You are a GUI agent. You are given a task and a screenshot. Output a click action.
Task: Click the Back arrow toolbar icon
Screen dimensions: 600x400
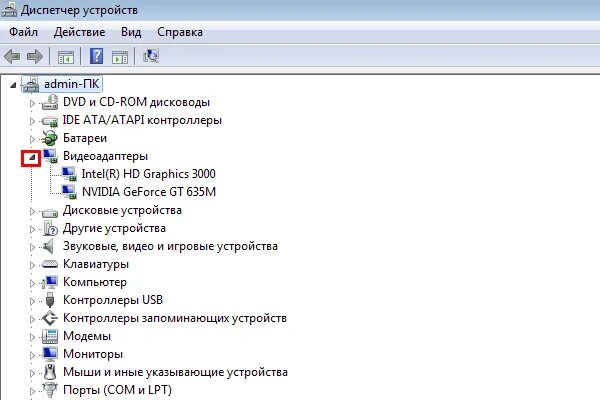12,57
